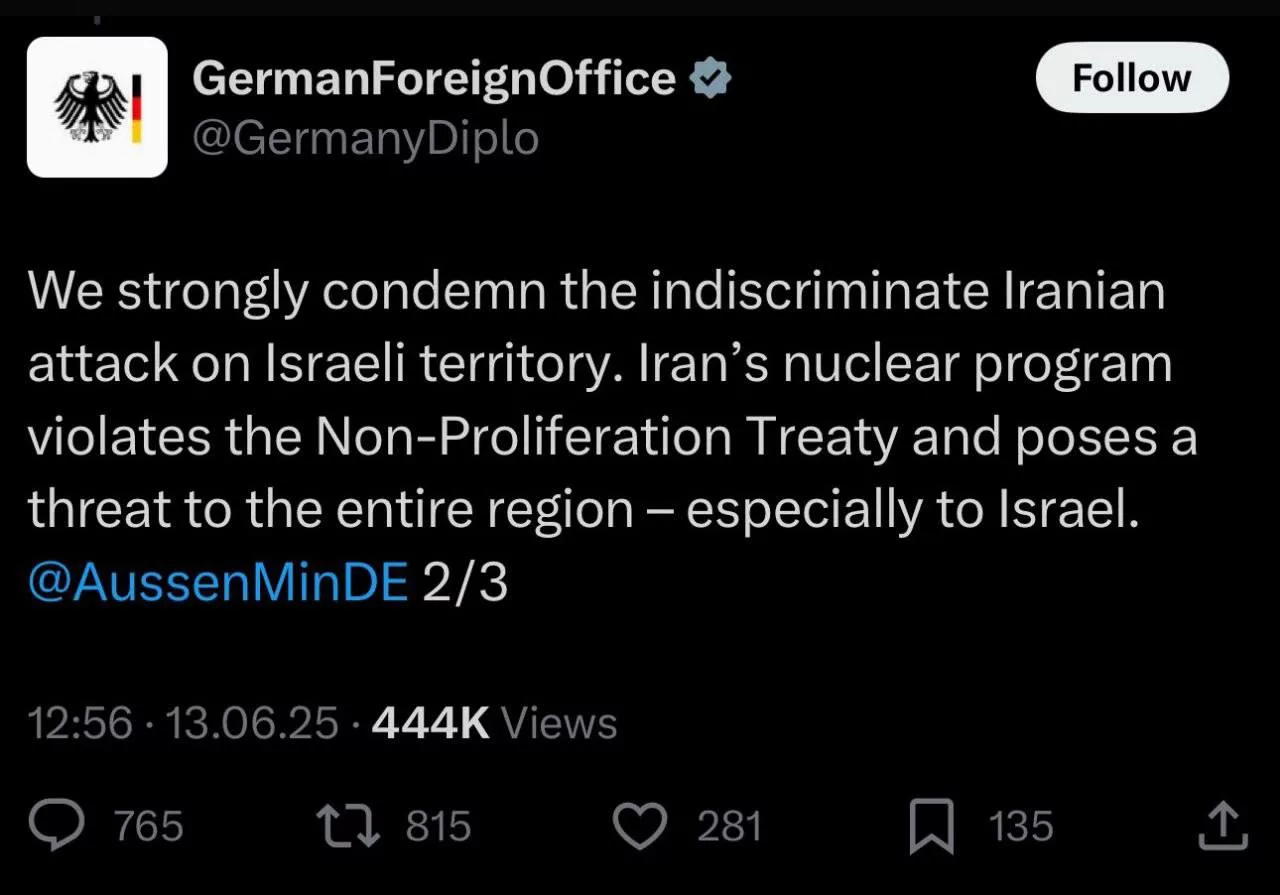The height and width of the screenshot is (895, 1280).
Task: Repost using the retweet arrows icon
Action: pos(347,826)
